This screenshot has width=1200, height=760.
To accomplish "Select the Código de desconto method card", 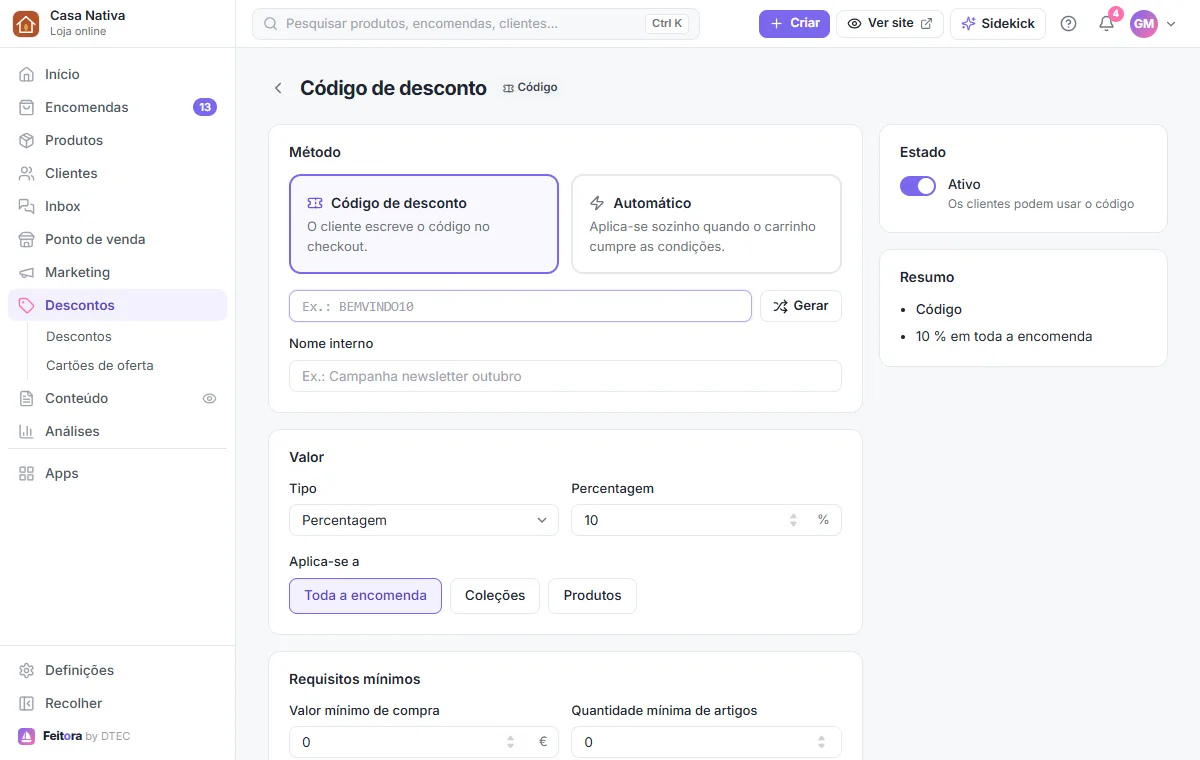I will (424, 224).
